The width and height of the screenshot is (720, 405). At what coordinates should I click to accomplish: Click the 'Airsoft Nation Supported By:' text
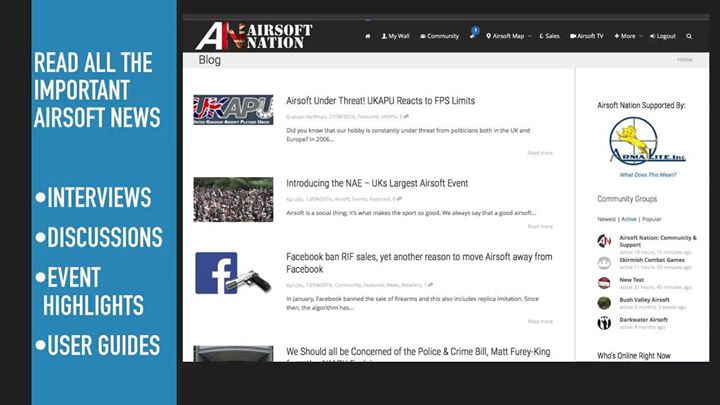(641, 105)
